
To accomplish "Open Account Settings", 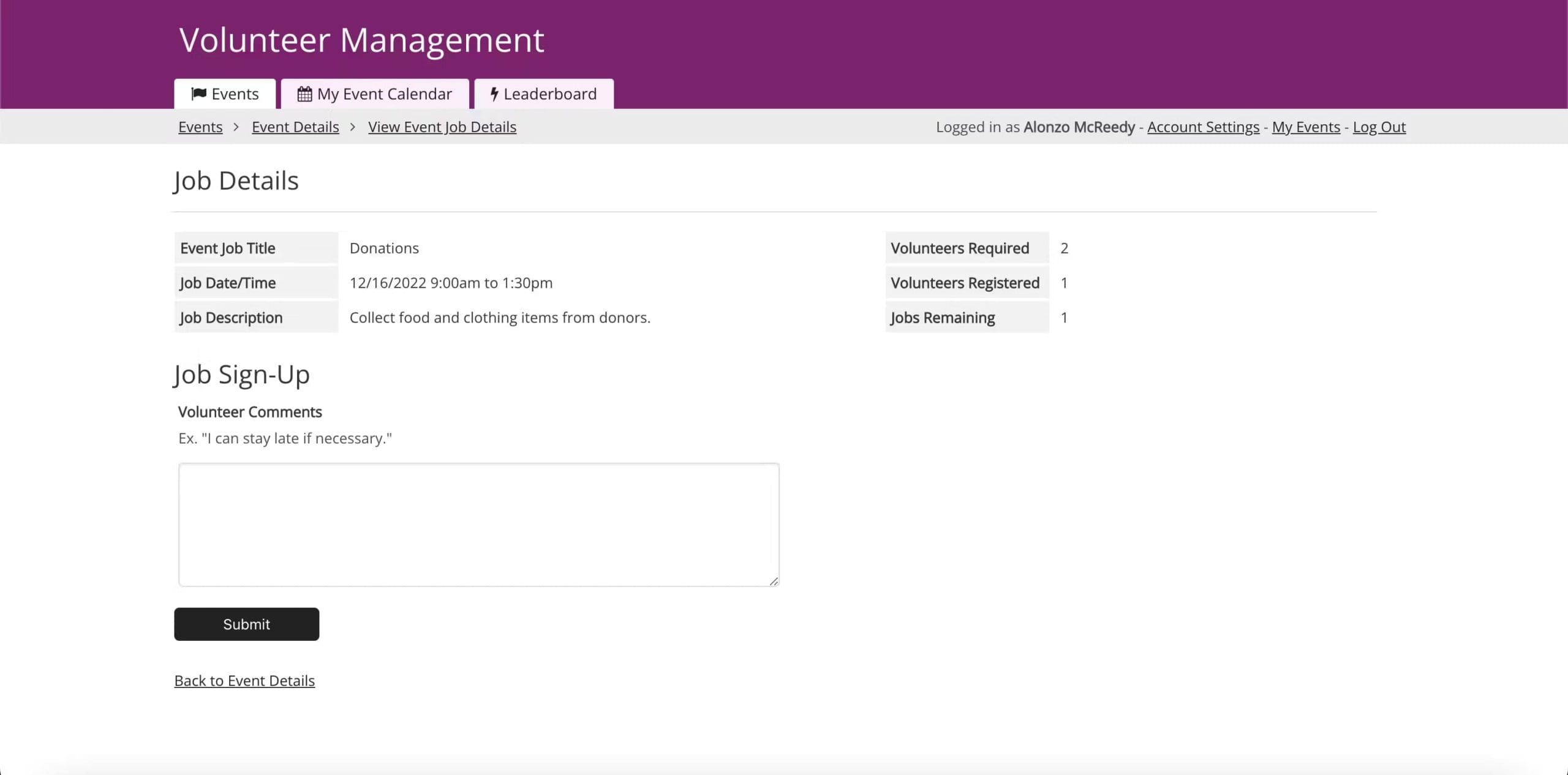I will 1203,127.
